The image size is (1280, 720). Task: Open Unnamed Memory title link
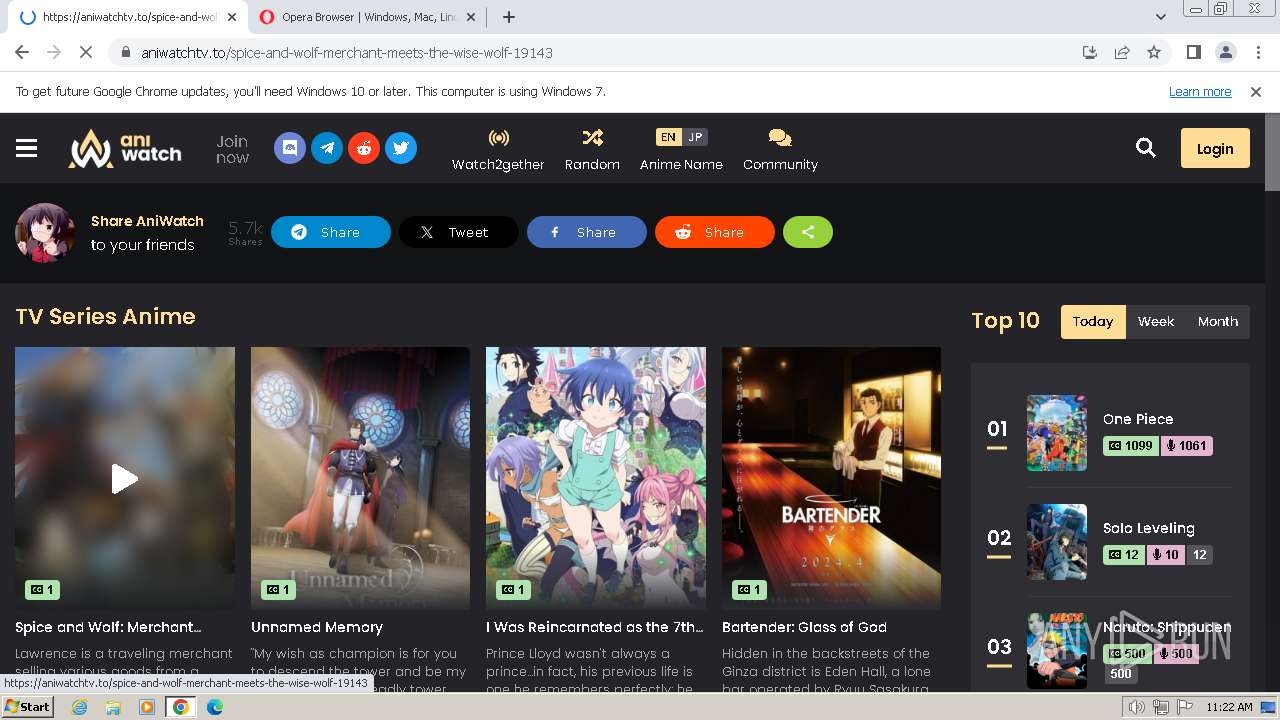pos(317,627)
